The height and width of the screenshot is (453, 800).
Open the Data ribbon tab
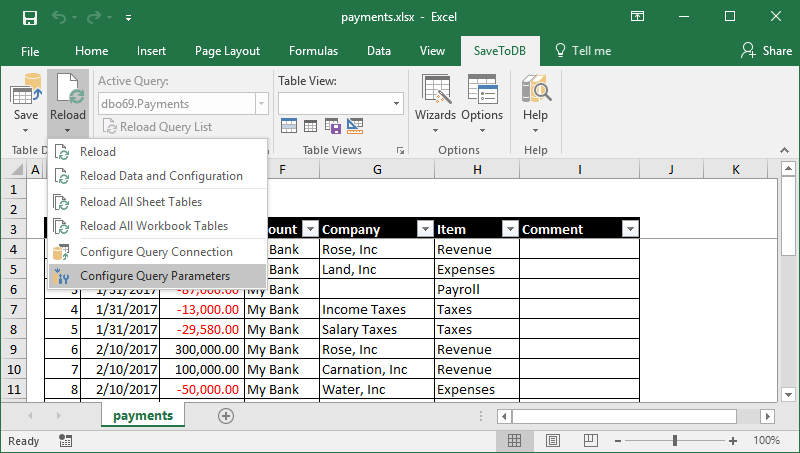(379, 51)
